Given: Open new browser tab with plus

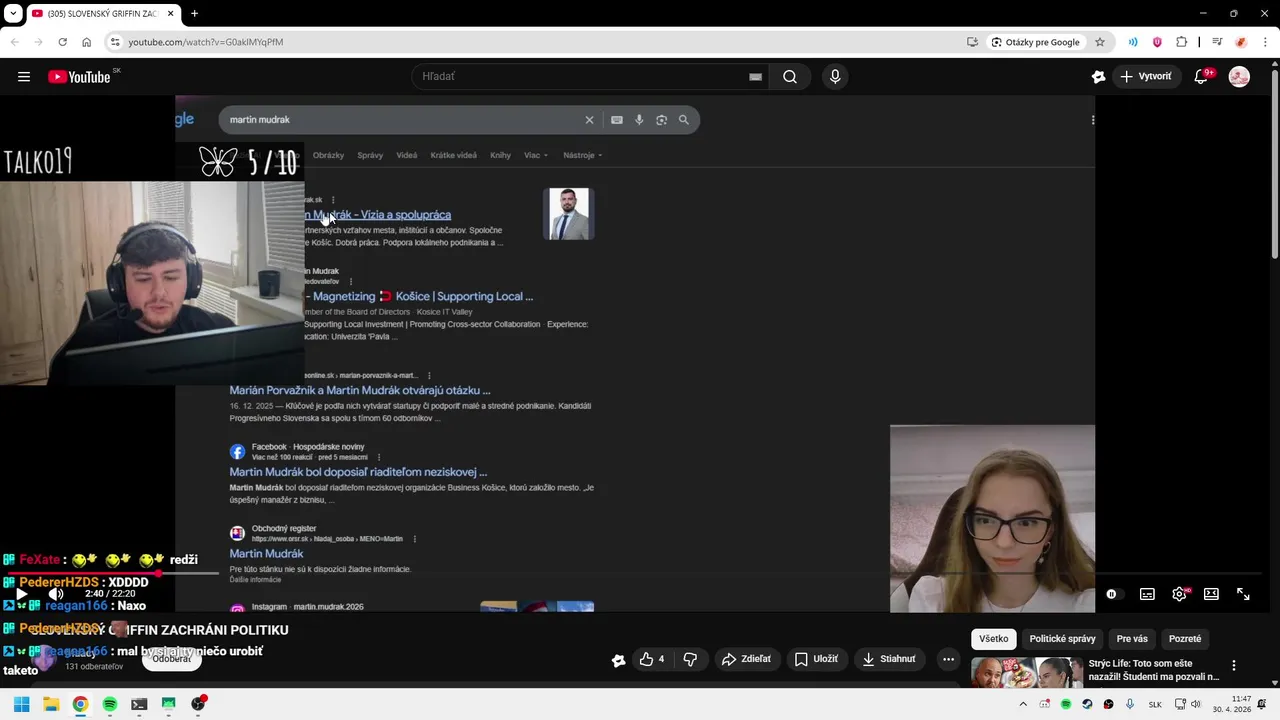Looking at the screenshot, I should pyautogui.click(x=194, y=14).
